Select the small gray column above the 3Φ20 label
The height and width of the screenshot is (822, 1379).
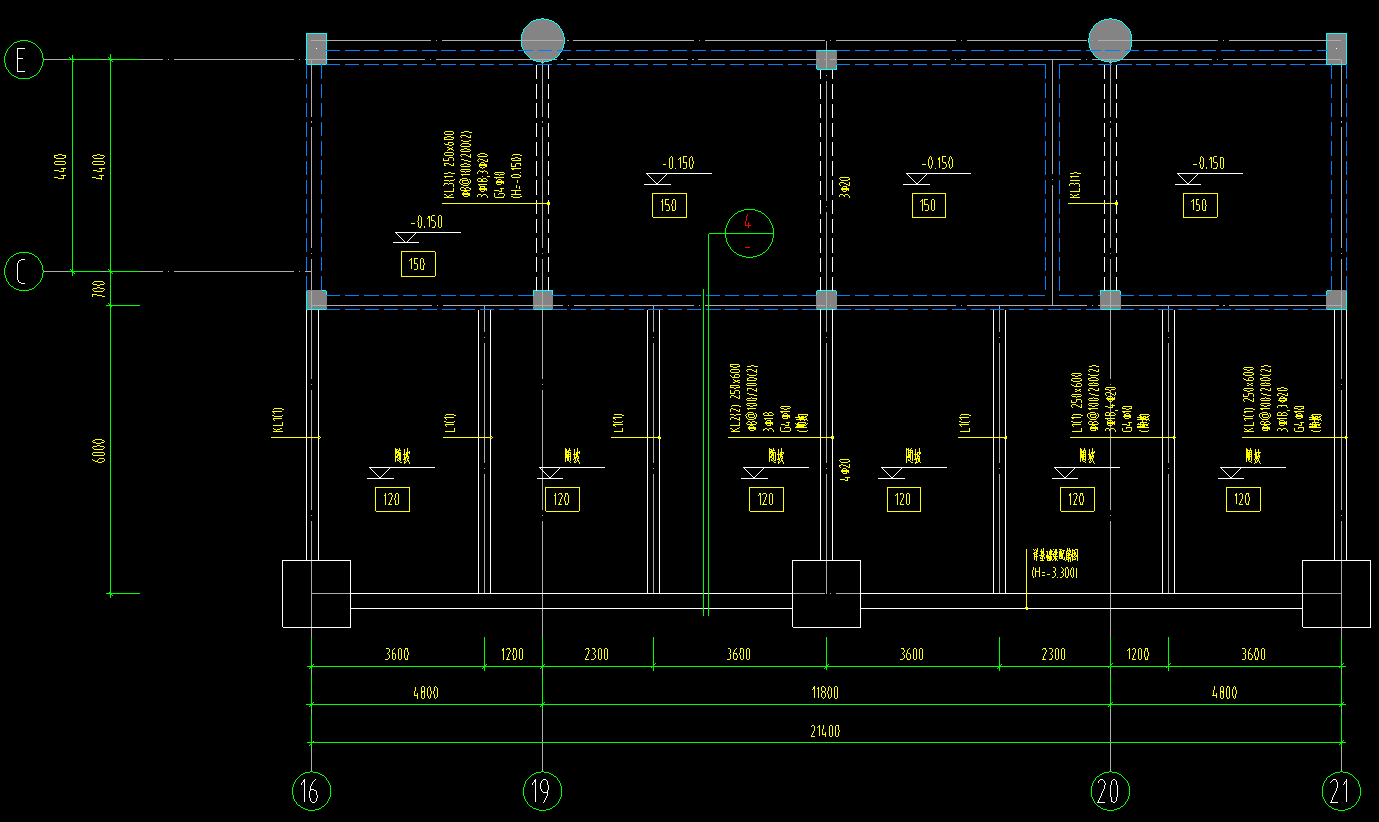point(826,60)
